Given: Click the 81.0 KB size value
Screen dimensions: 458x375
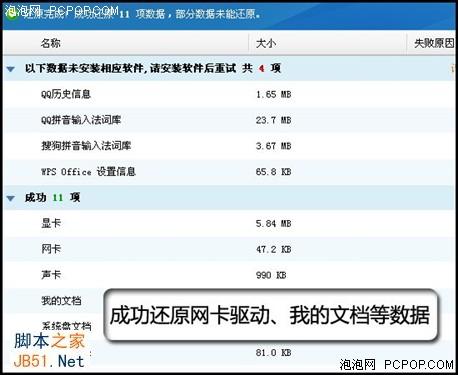Looking at the screenshot, I should coord(274,353).
